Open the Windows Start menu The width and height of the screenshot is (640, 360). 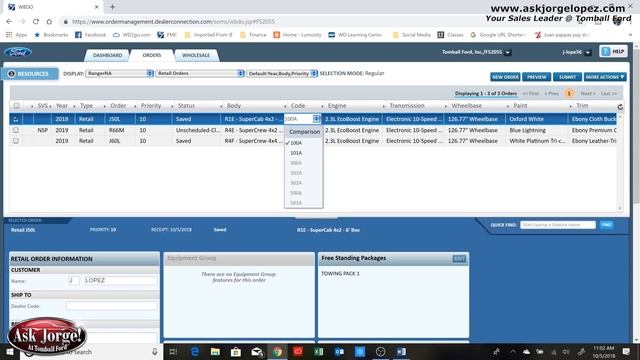pos(9,351)
